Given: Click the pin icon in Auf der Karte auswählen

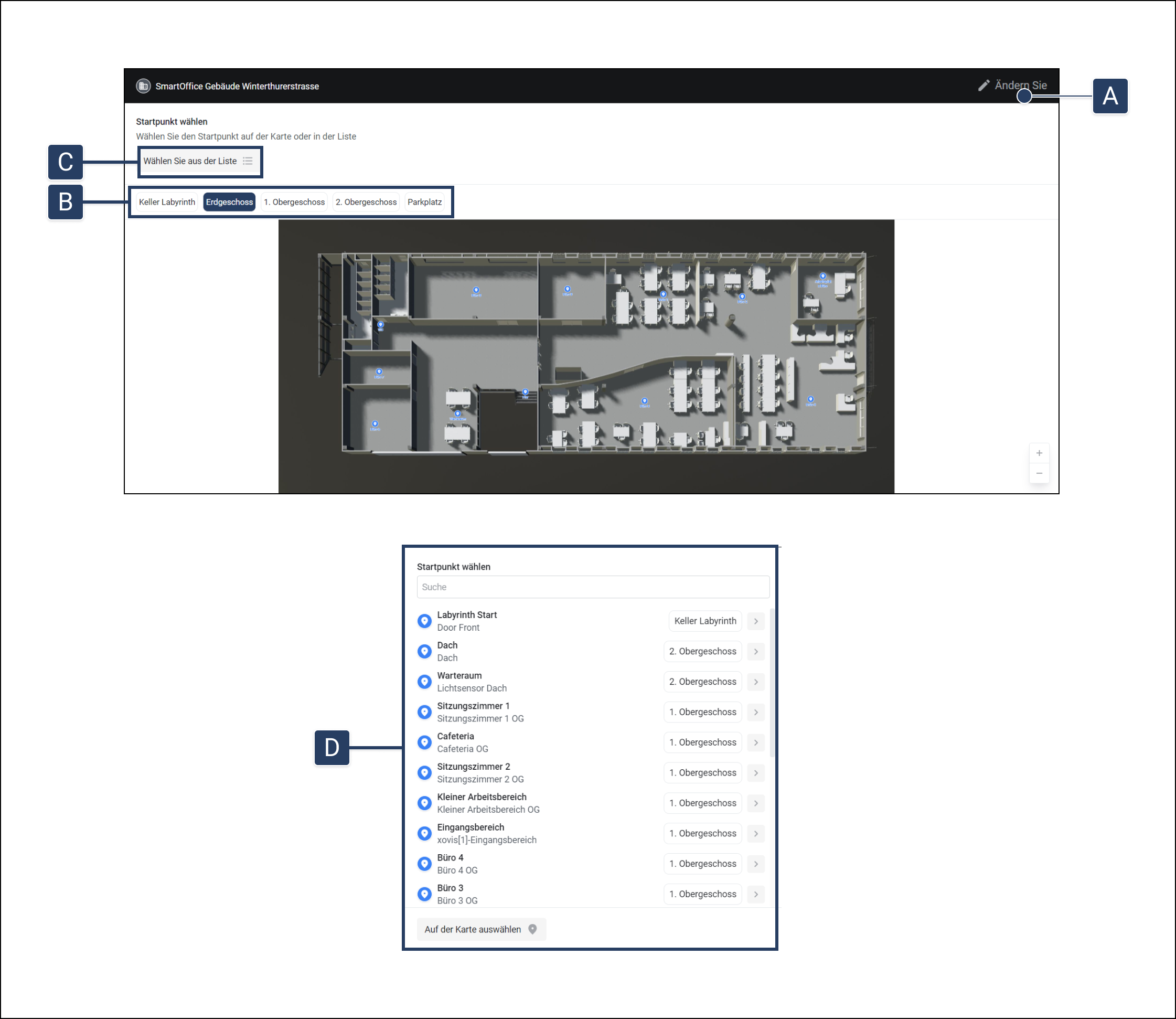Looking at the screenshot, I should coord(532,929).
